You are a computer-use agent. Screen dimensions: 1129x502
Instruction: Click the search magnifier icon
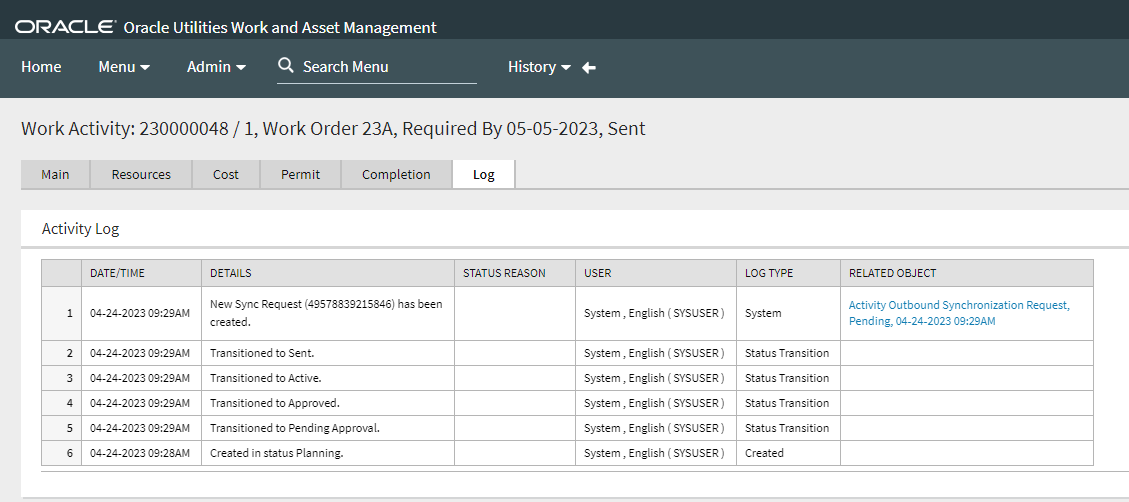[x=286, y=66]
